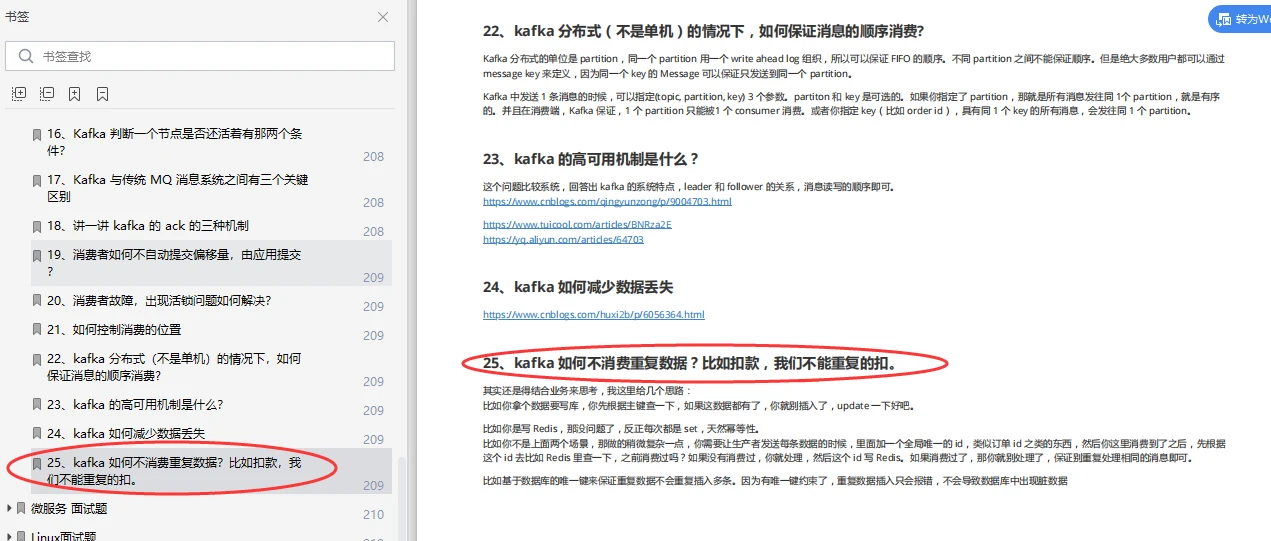Viewport: 1271px width, 541px height.
Task: Open the 微服务 面试题 bookmark
Action: 69,509
